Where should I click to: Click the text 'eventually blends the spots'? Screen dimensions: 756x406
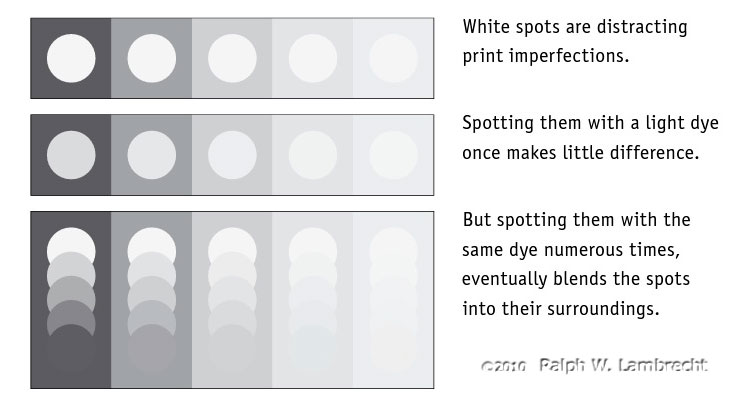pos(576,279)
